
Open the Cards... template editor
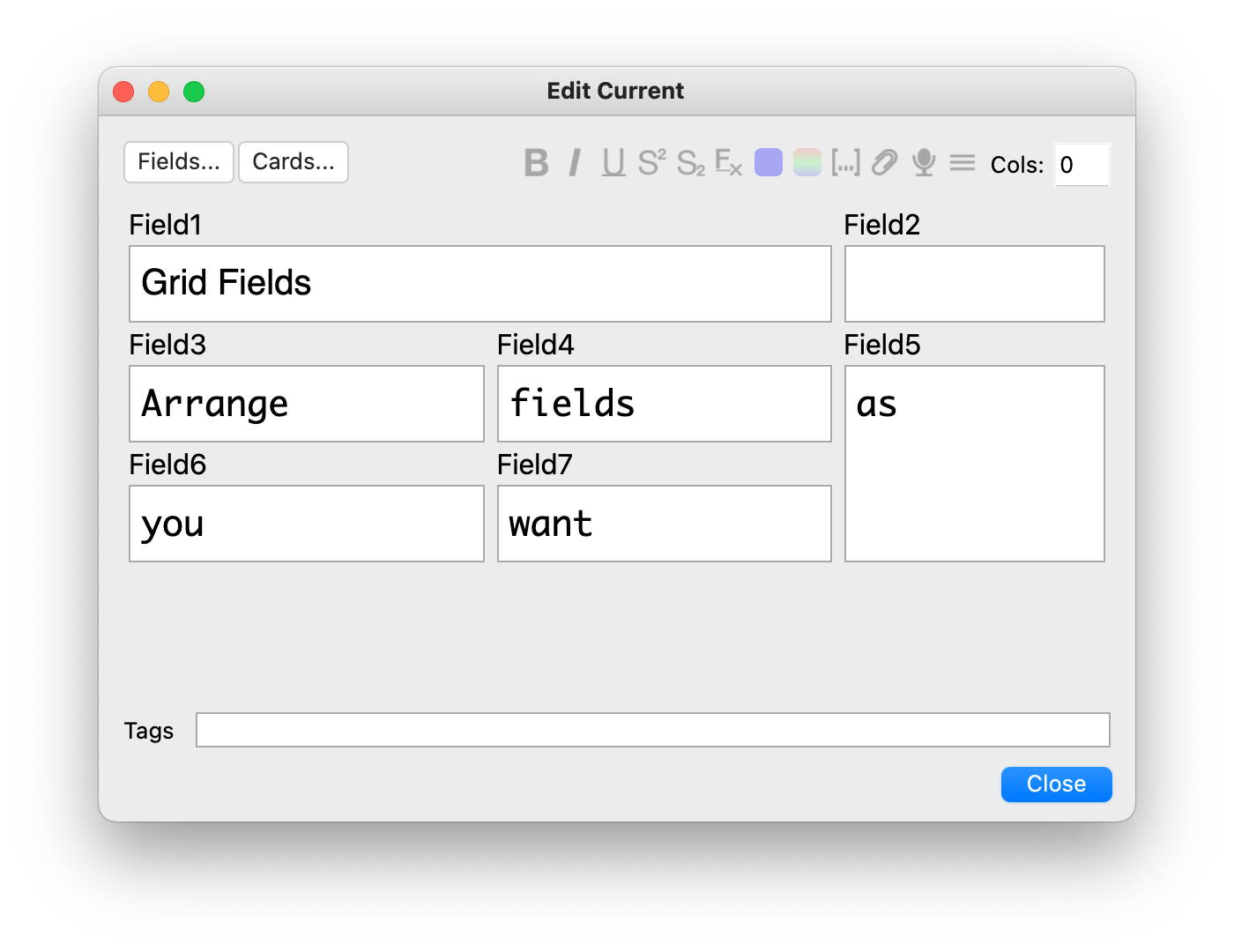pos(294,162)
